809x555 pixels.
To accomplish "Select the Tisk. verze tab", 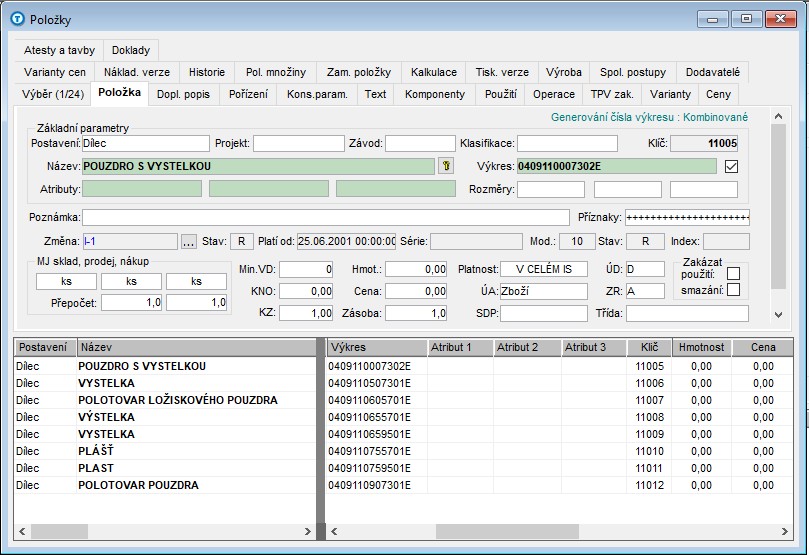I will 503,72.
